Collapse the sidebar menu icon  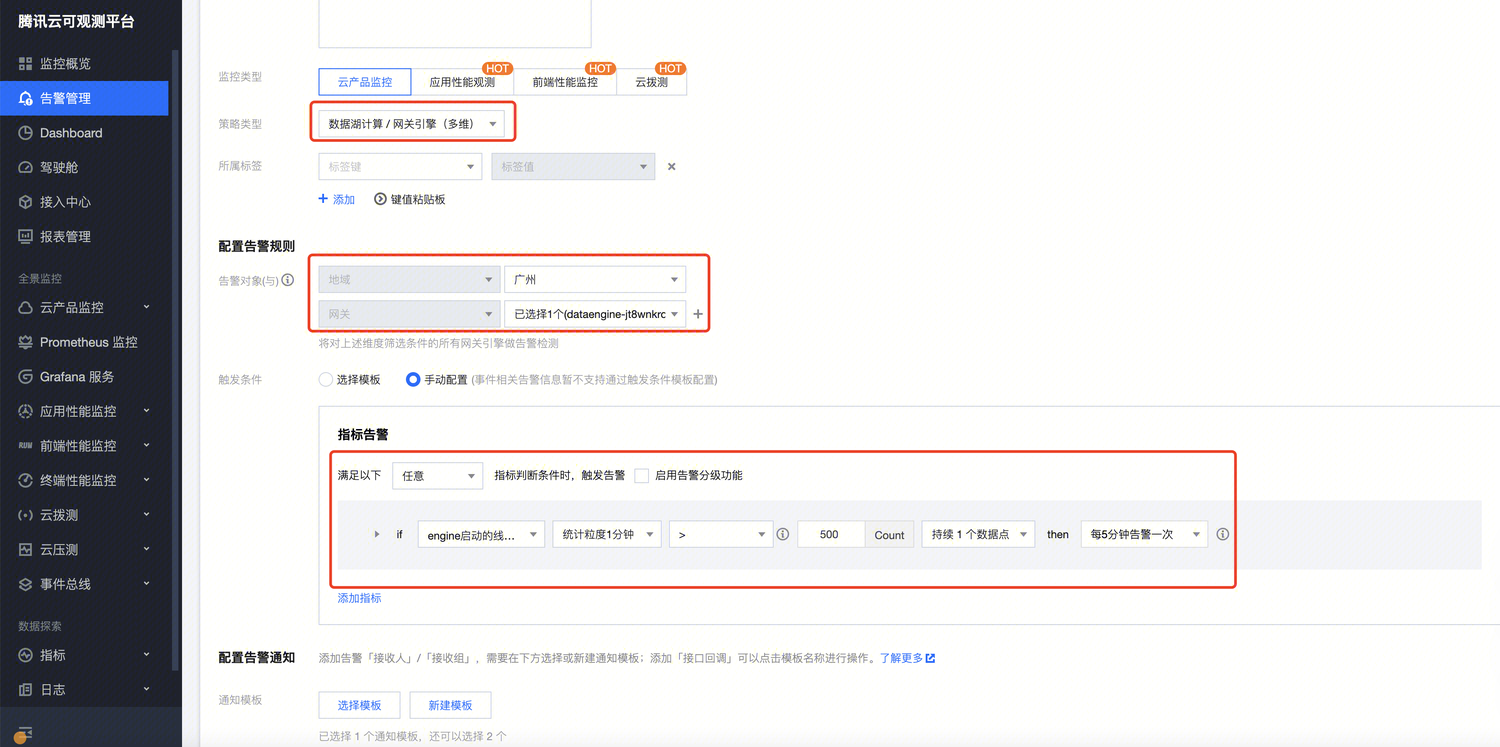(x=25, y=733)
